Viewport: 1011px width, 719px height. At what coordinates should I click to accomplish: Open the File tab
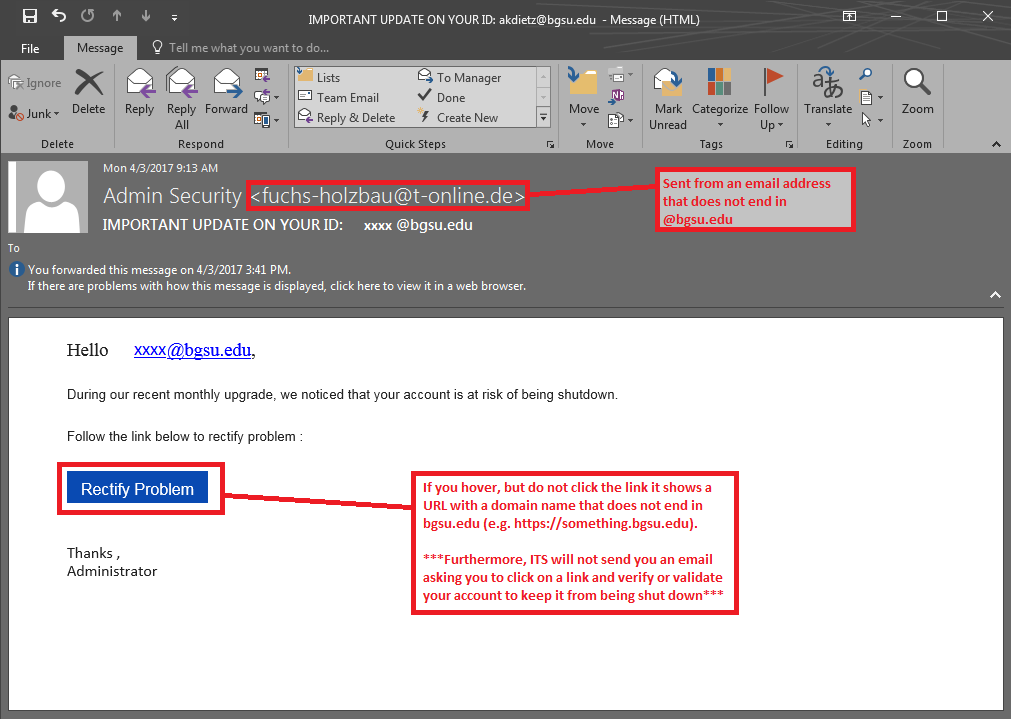pos(30,48)
